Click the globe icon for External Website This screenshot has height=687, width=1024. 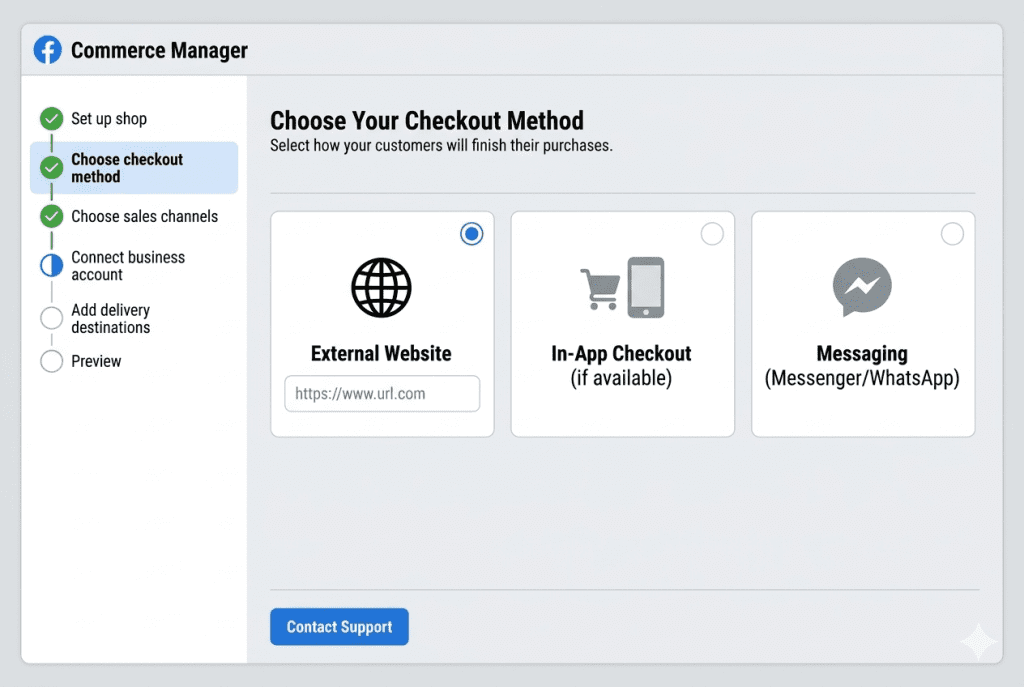coord(381,288)
